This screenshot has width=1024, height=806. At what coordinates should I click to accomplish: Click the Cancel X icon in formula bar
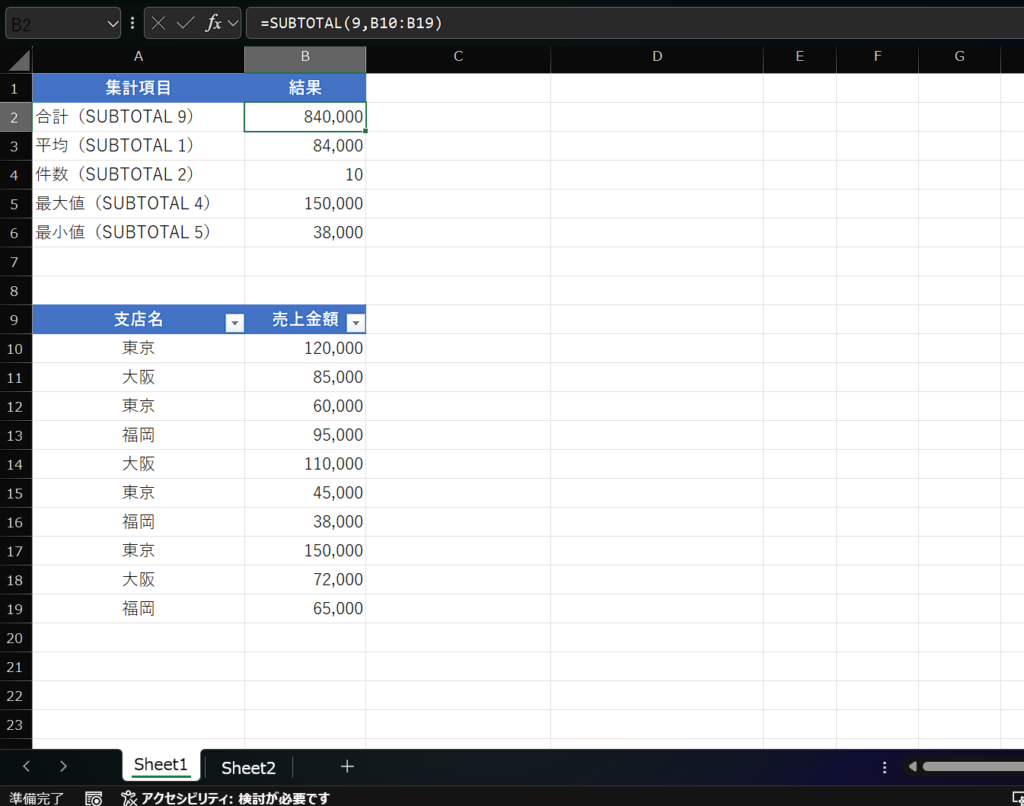point(159,23)
